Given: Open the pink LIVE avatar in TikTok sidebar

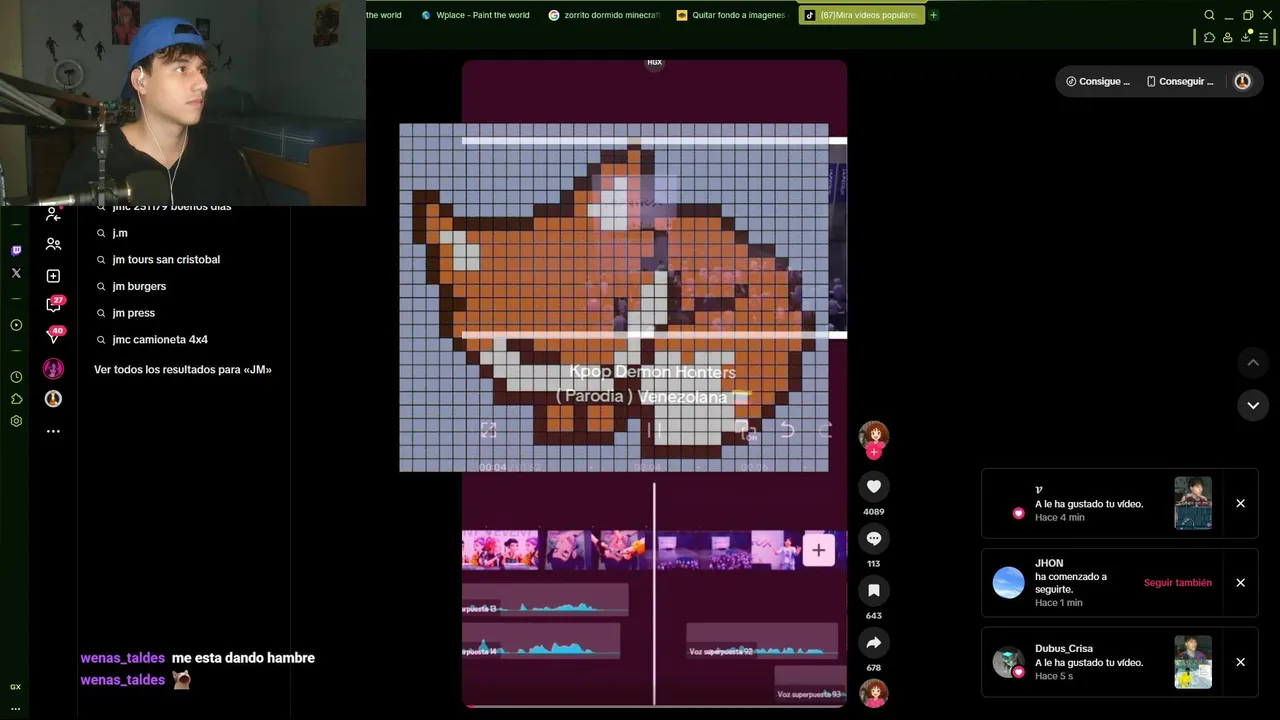Looking at the screenshot, I should (53, 369).
